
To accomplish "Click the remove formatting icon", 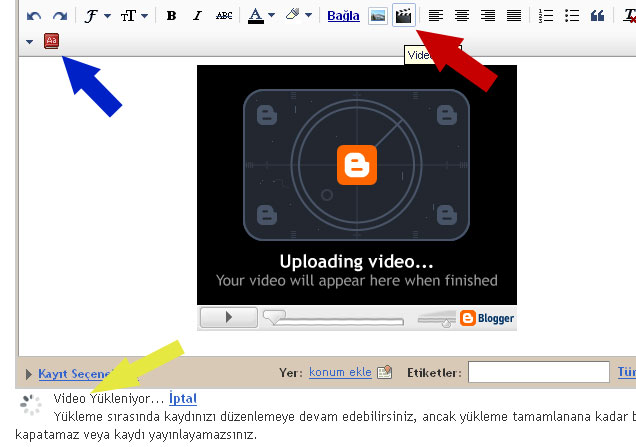I will pos(630,16).
